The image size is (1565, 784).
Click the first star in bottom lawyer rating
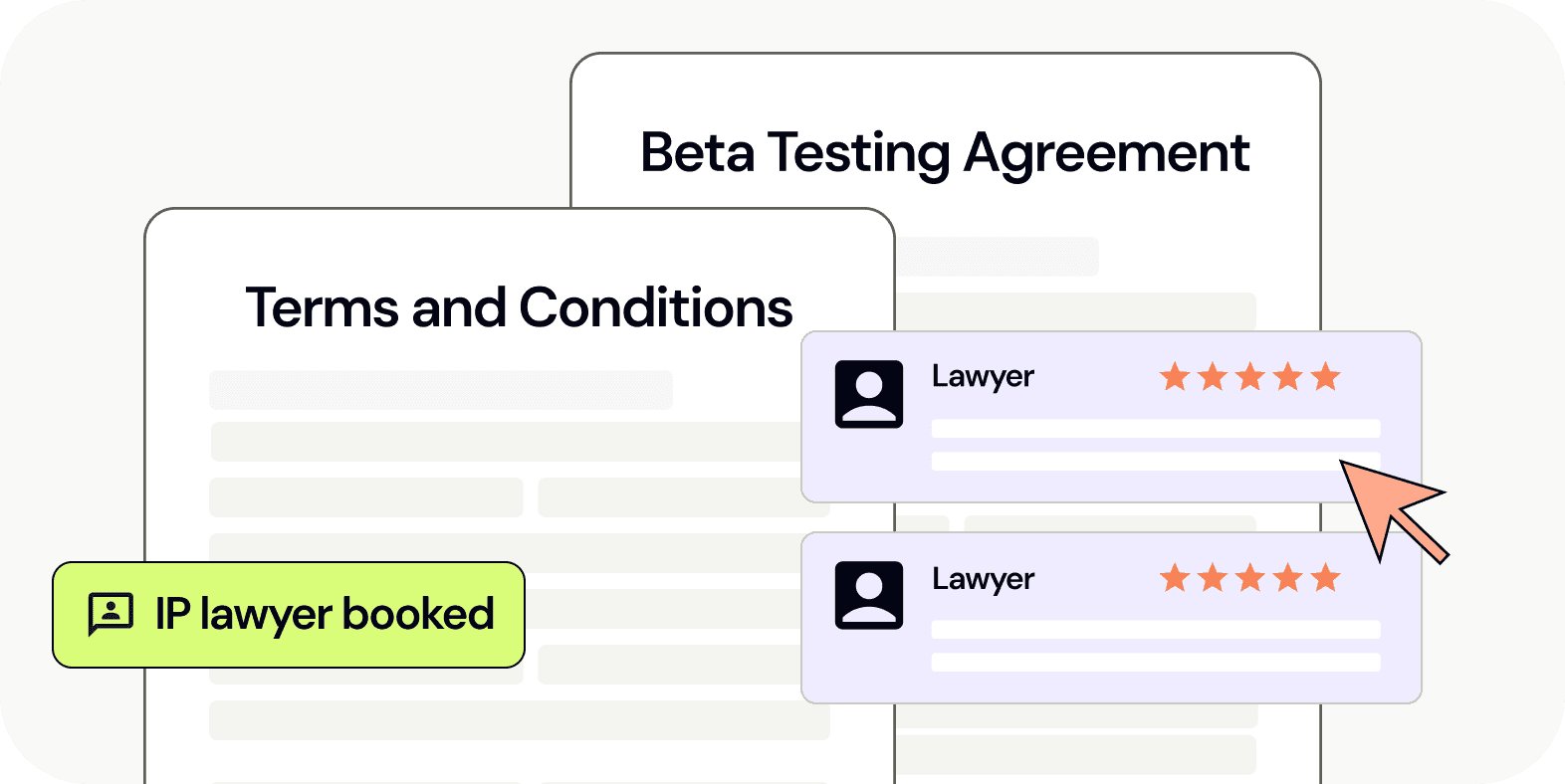pyautogui.click(x=1176, y=577)
